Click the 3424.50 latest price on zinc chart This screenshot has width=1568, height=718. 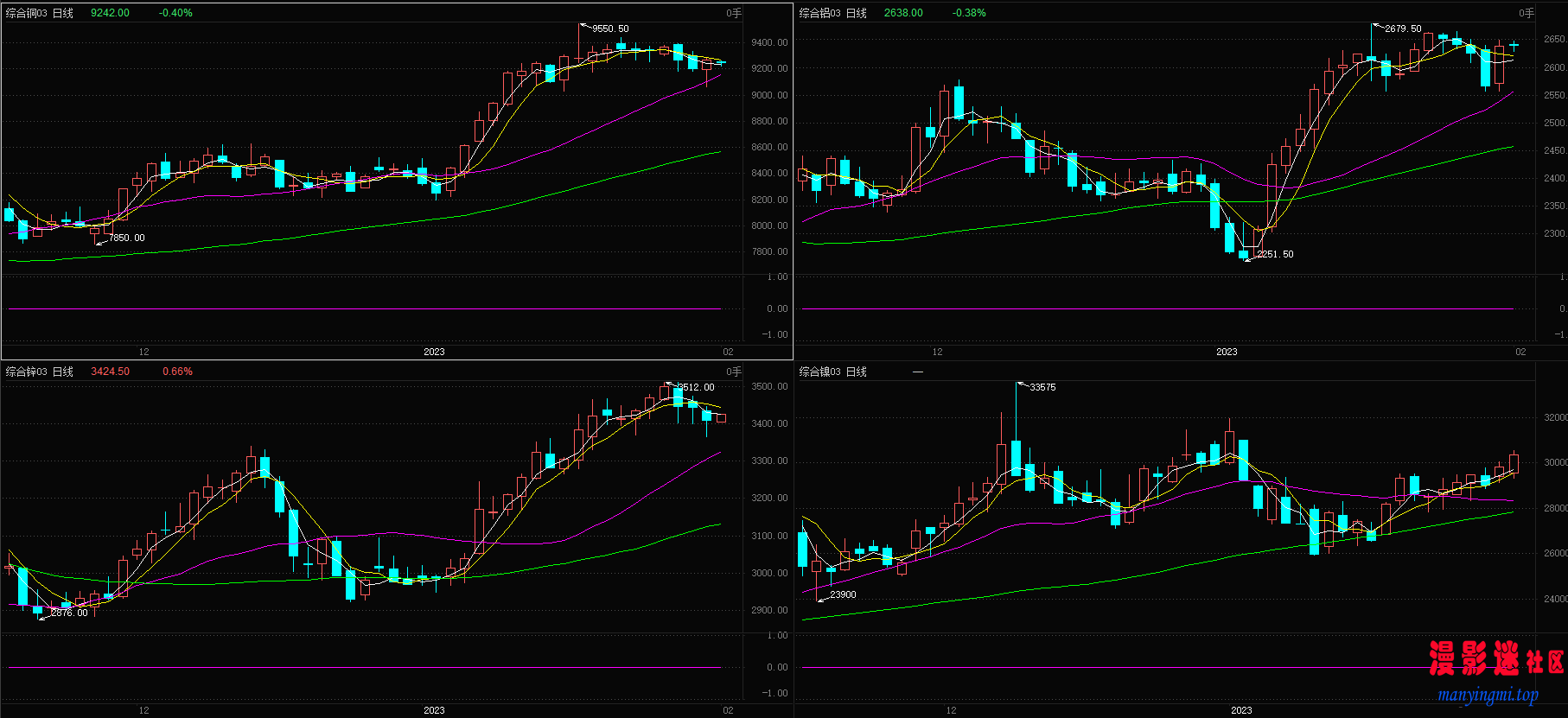110,372
